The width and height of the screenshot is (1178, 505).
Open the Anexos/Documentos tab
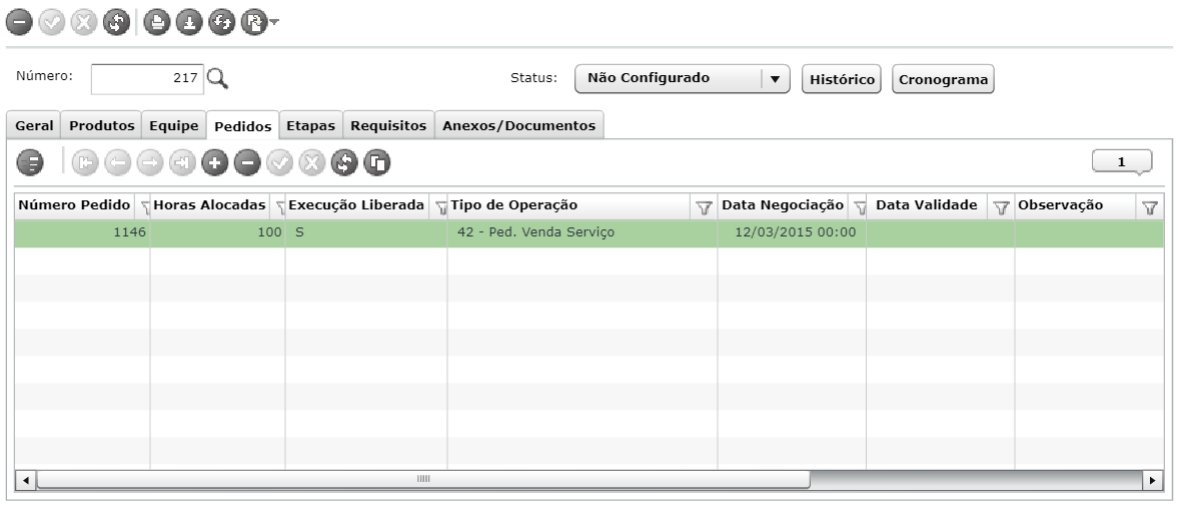click(x=519, y=125)
